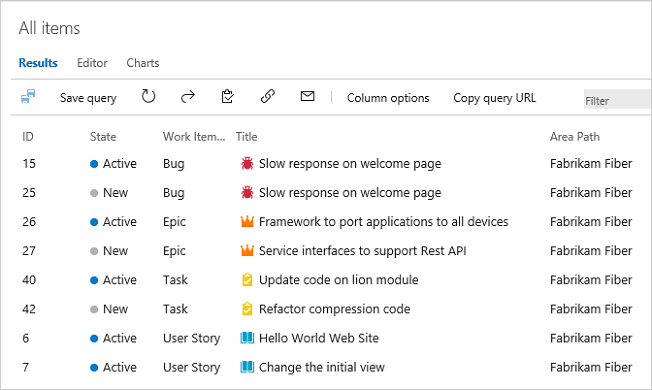Click book icon for Hello World Web Site

(247, 338)
